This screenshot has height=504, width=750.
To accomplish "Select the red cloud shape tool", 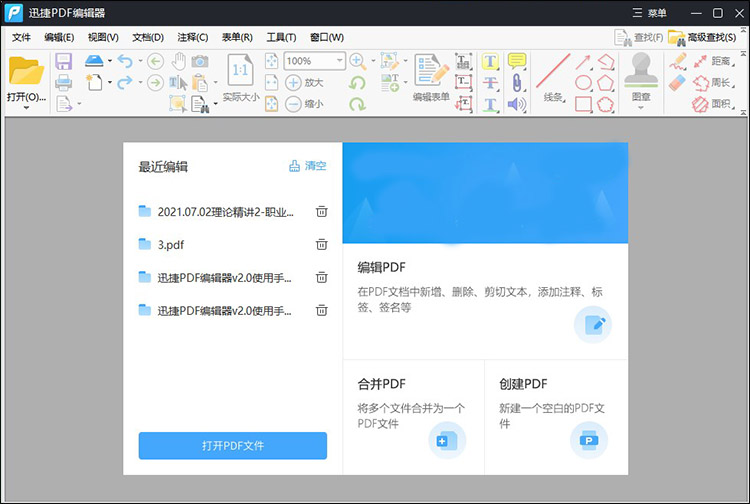I will point(606,104).
